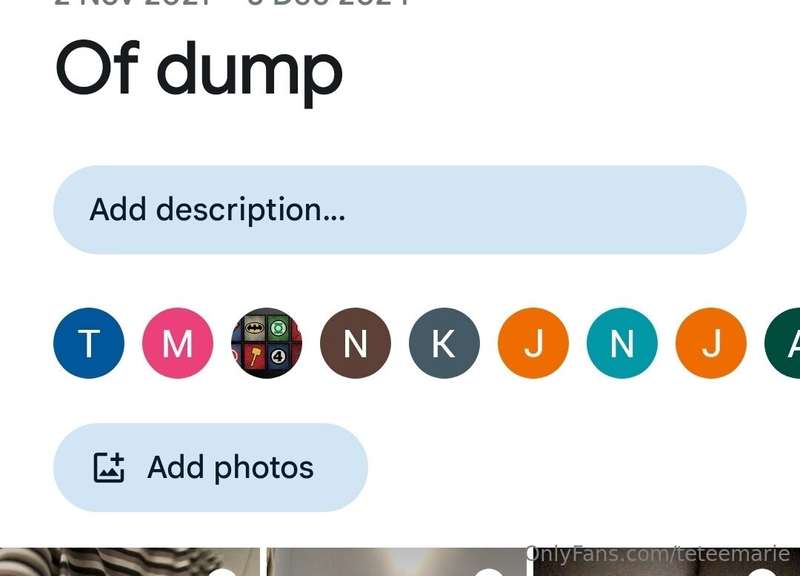Select the teal N member avatar
The width and height of the screenshot is (800, 576).
click(622, 343)
